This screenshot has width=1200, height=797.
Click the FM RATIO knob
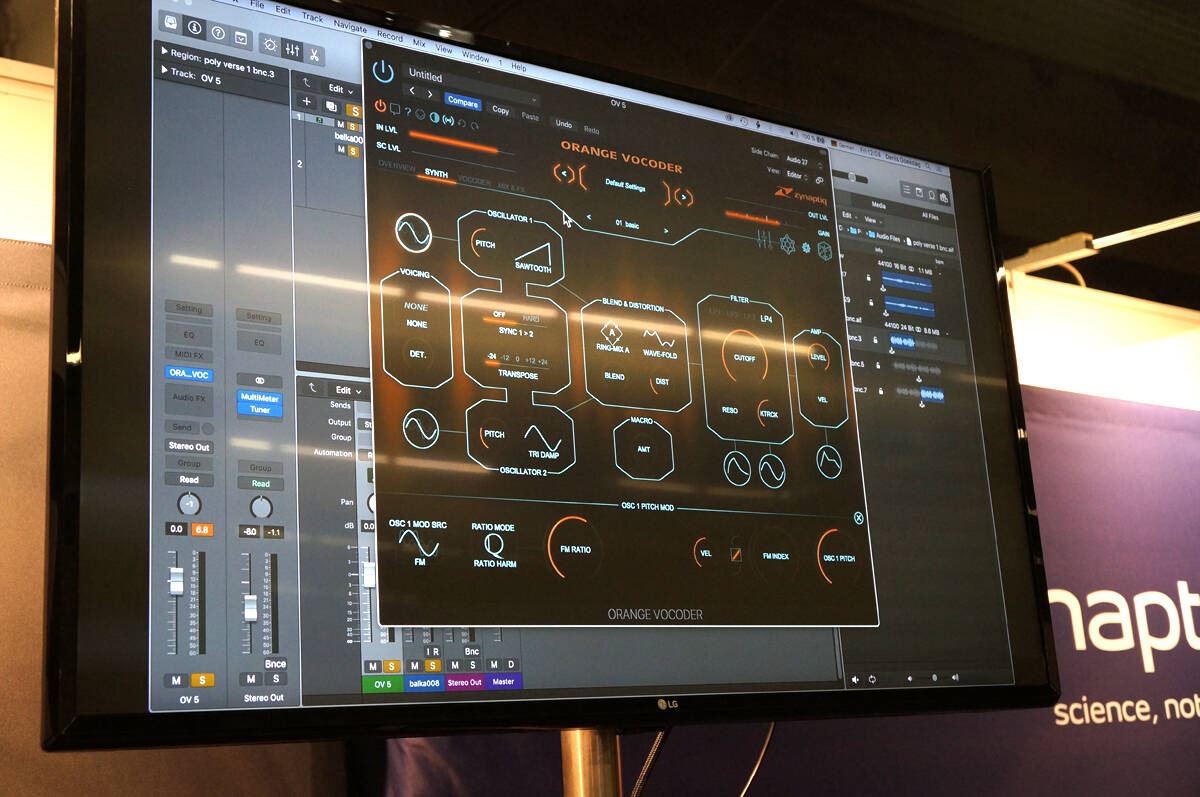point(574,550)
